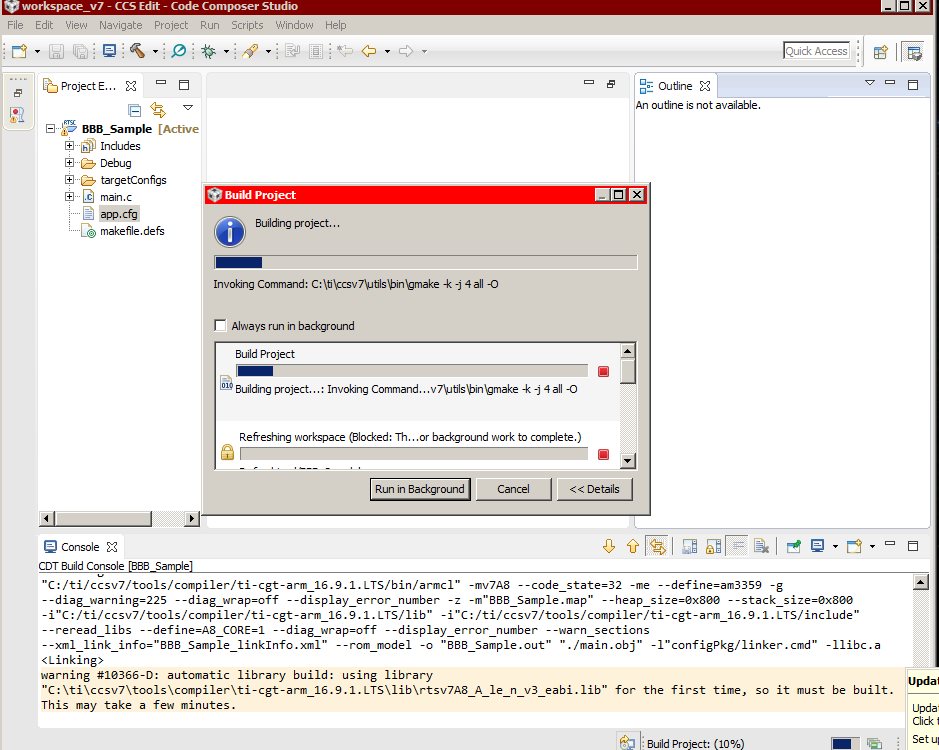Screen dimensions: 939x750
Task: Open the Project menu
Action: click(x=171, y=25)
